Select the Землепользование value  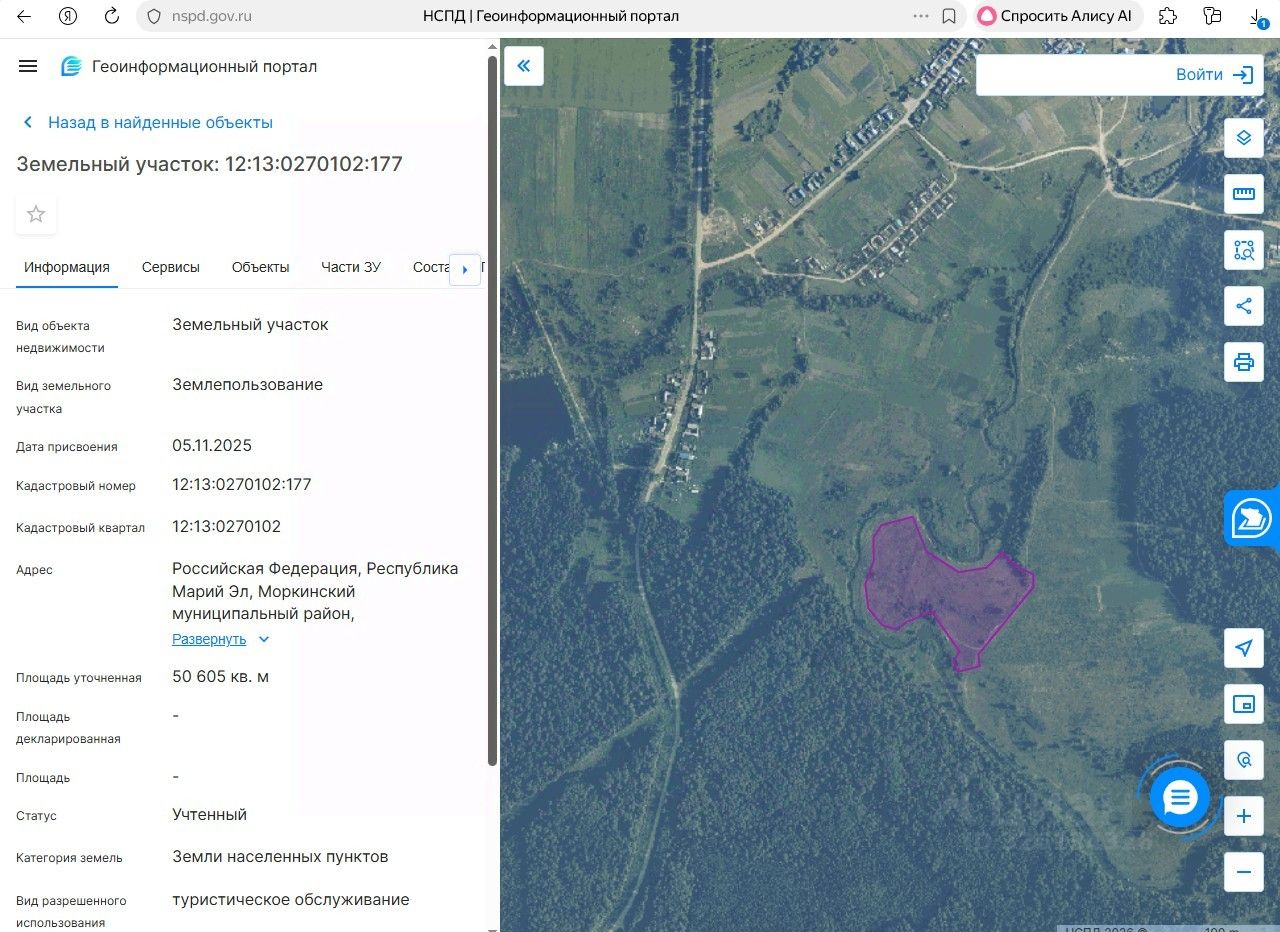click(248, 385)
